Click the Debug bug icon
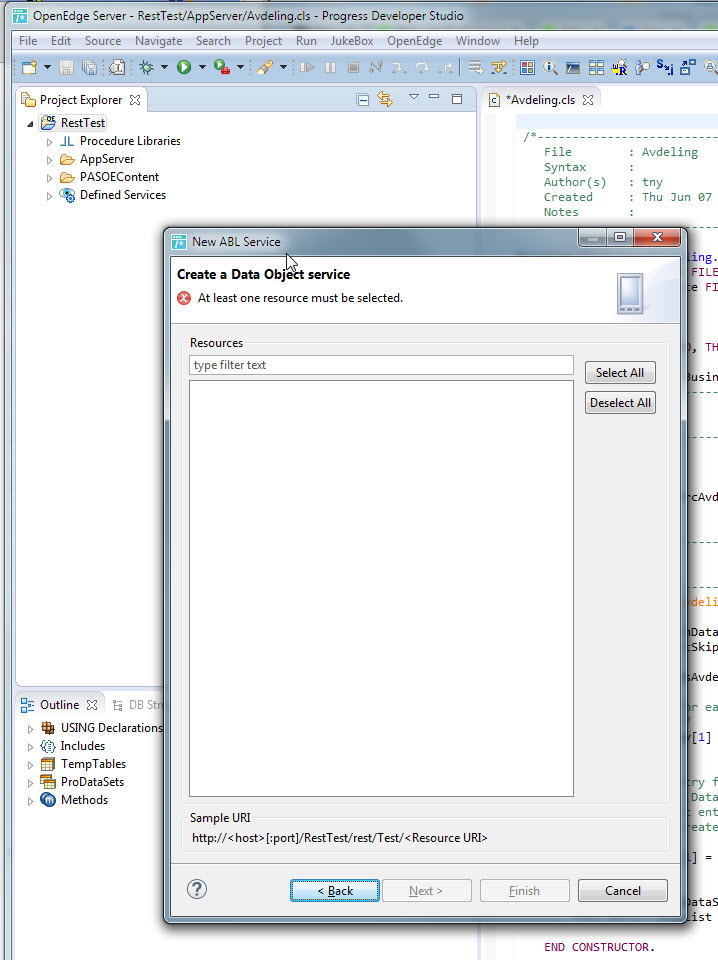This screenshot has width=718, height=960. (146, 67)
